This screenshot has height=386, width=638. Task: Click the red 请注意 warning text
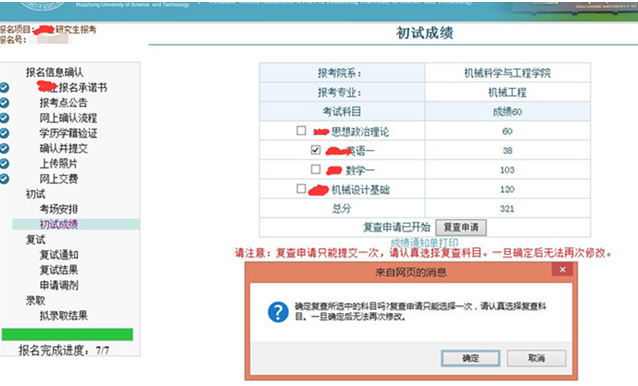424,253
